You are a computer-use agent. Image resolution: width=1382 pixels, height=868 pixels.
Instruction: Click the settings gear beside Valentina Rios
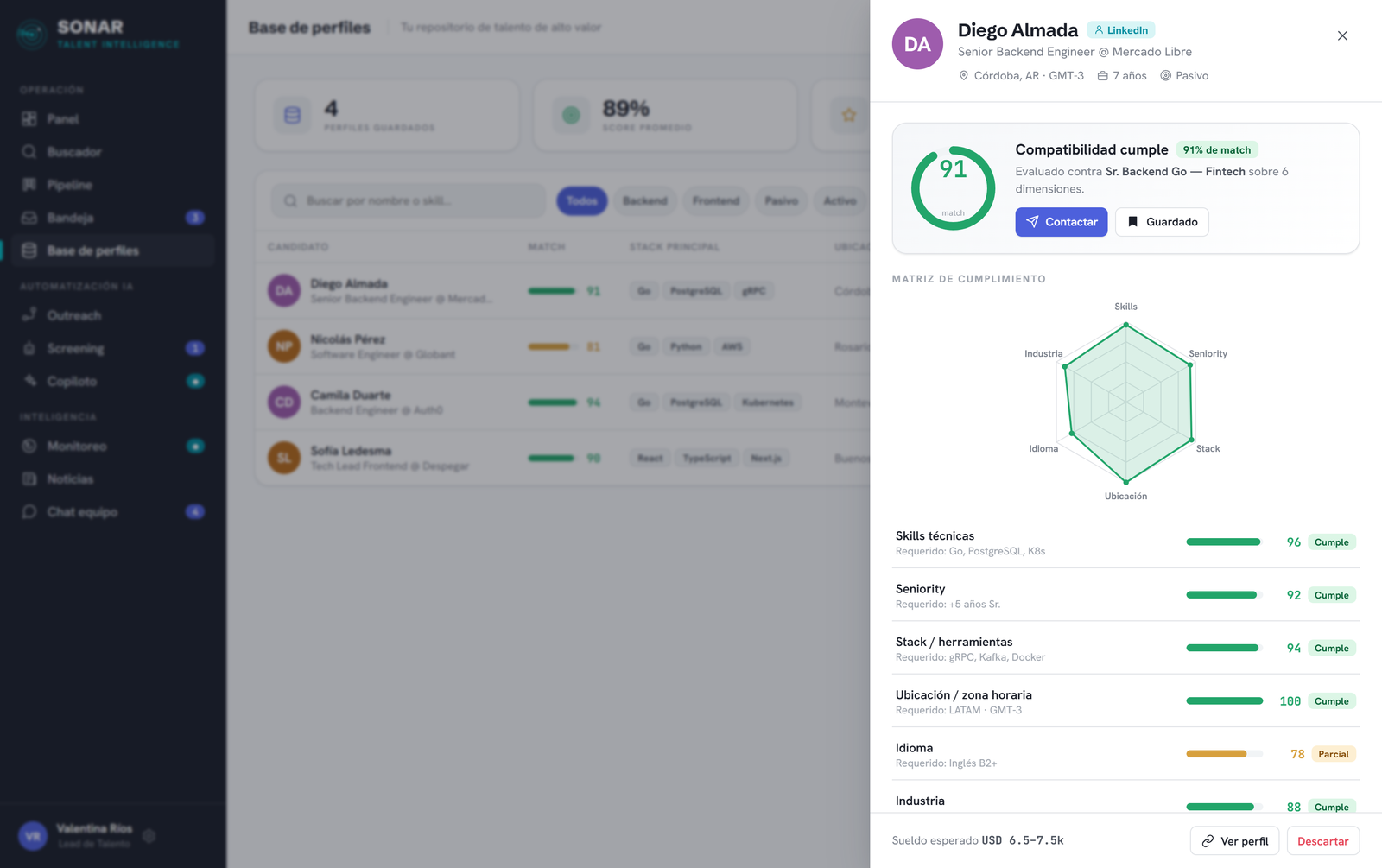tap(149, 836)
